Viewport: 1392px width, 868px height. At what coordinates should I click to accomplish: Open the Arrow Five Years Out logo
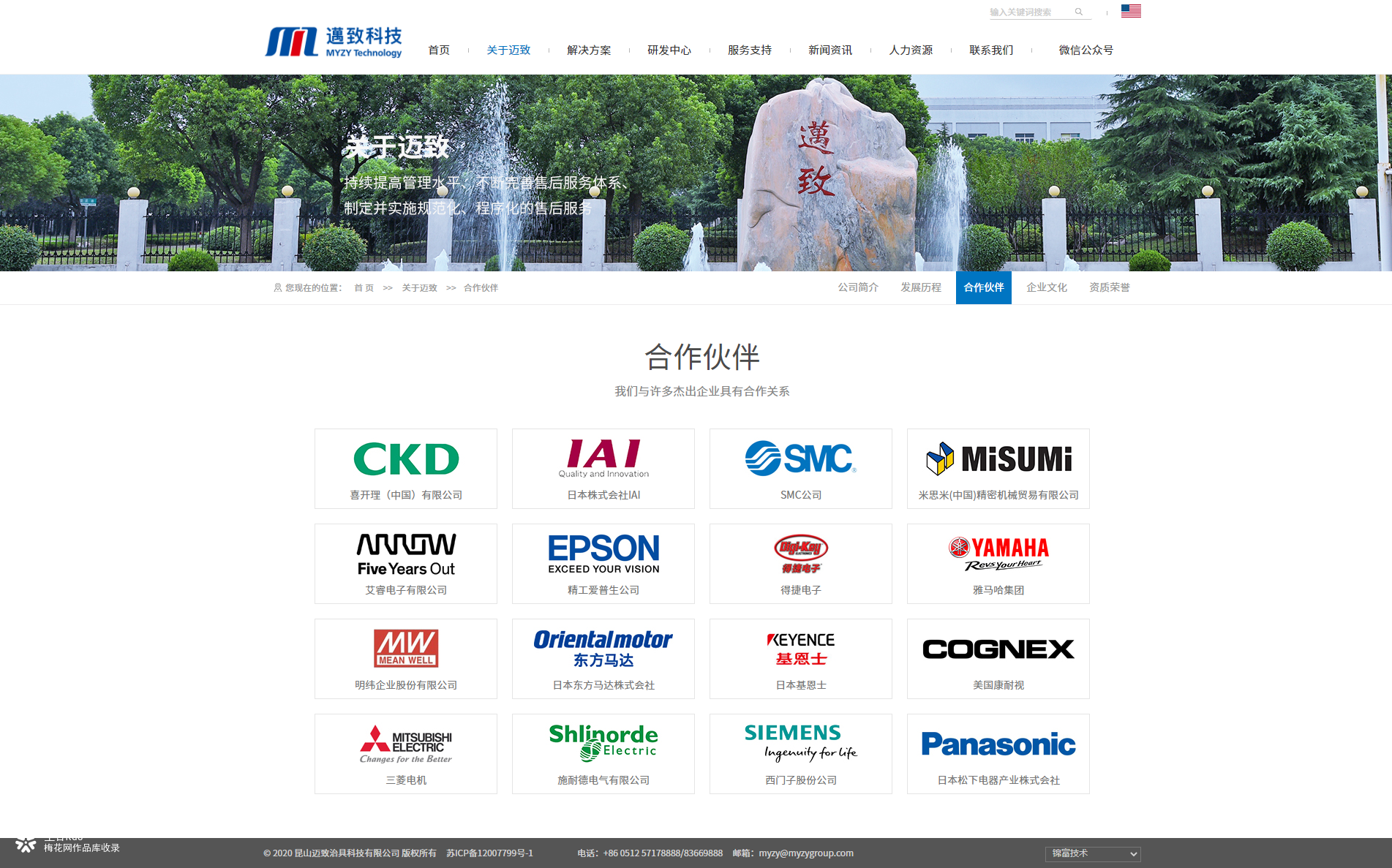pyautogui.click(x=406, y=555)
